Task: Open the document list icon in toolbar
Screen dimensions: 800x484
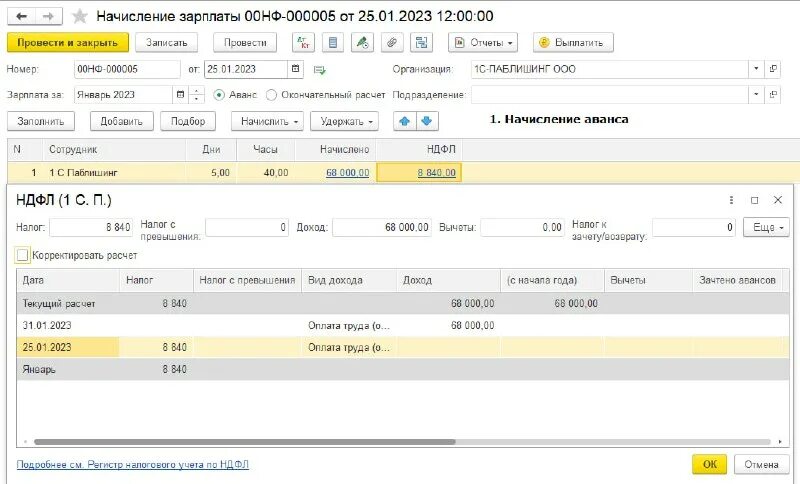Action: pos(333,43)
